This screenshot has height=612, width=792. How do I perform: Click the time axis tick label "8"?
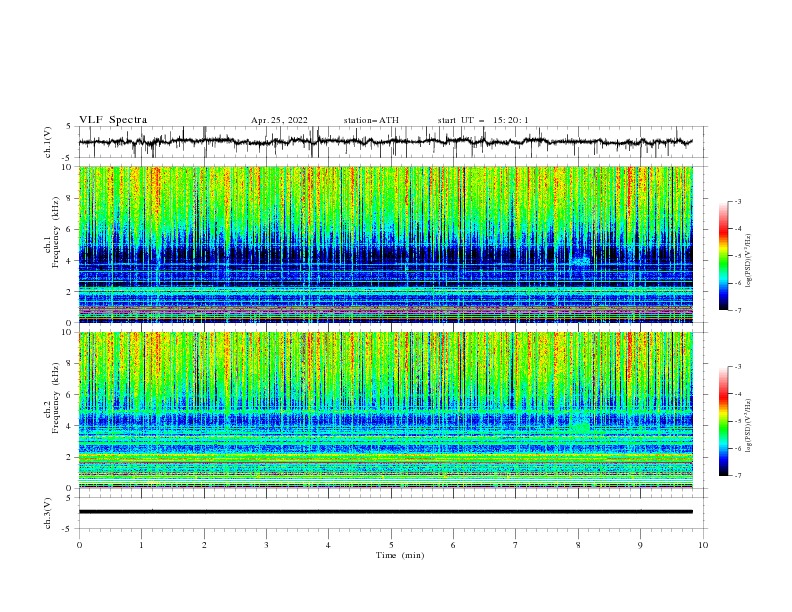[x=578, y=545]
